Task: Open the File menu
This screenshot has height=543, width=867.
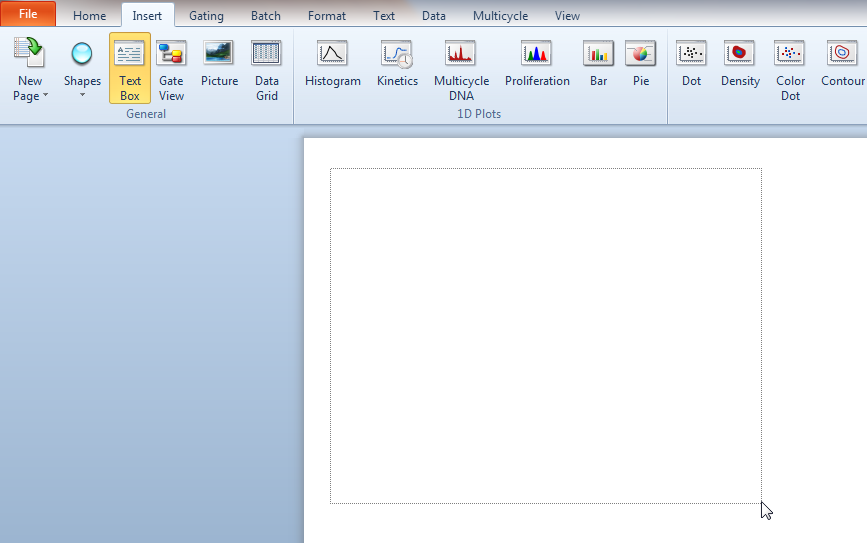Action: click(28, 14)
